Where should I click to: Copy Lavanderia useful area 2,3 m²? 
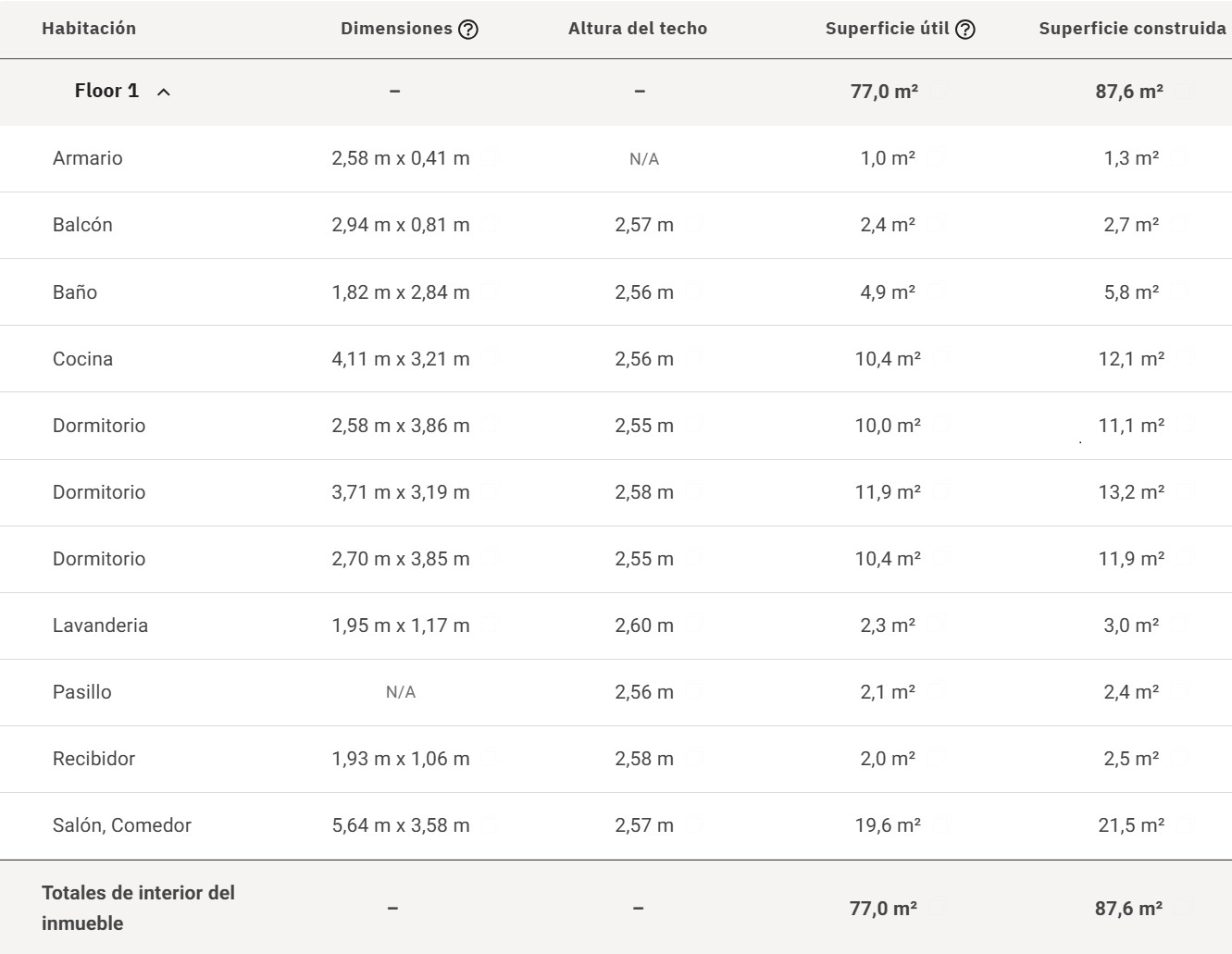(x=935, y=625)
